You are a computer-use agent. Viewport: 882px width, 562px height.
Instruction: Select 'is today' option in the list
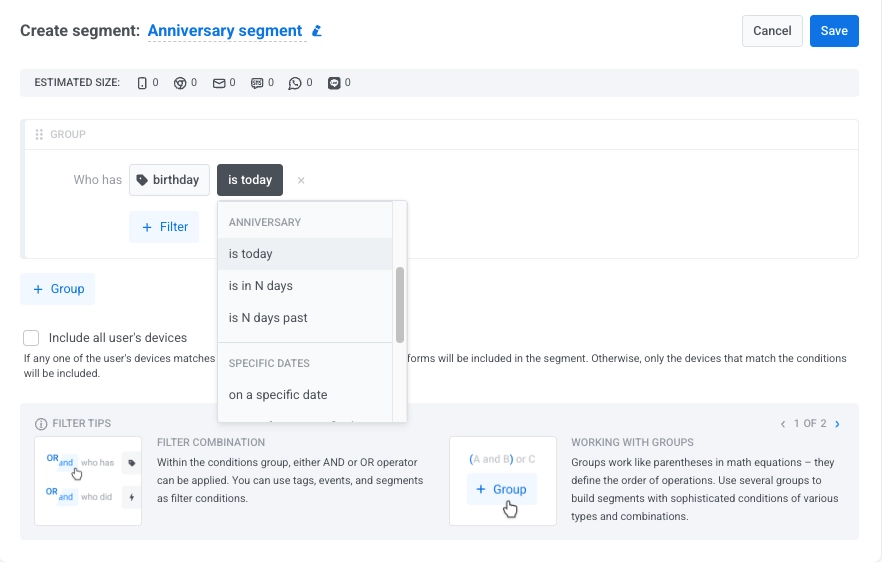pyautogui.click(x=305, y=254)
